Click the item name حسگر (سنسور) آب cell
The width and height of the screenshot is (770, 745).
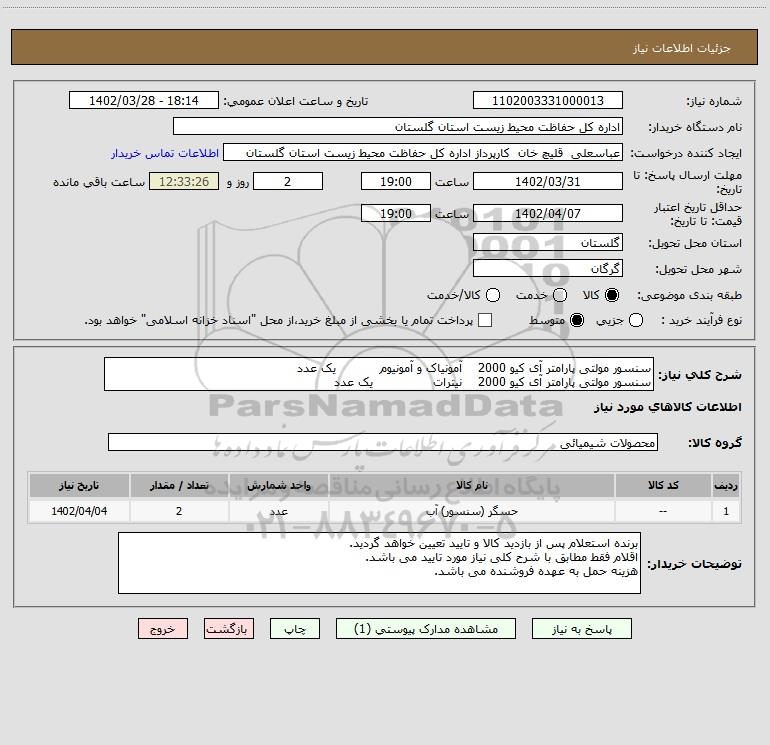[472, 512]
